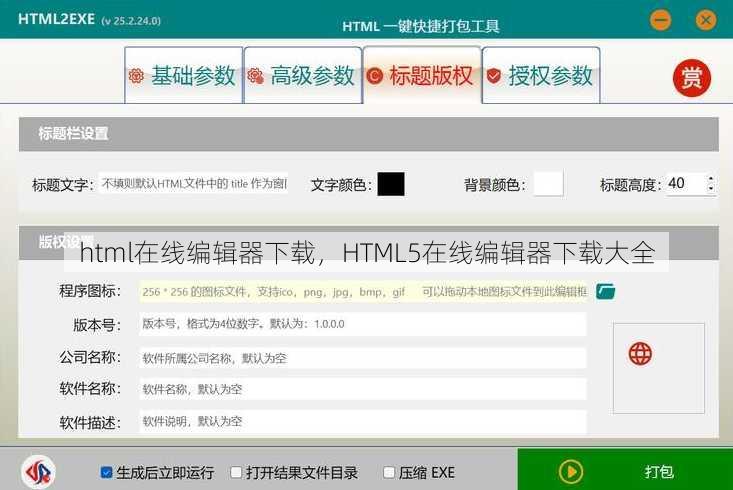Select the 标题版权 tab
This screenshot has width=733, height=490.
pyautogui.click(x=422, y=75)
